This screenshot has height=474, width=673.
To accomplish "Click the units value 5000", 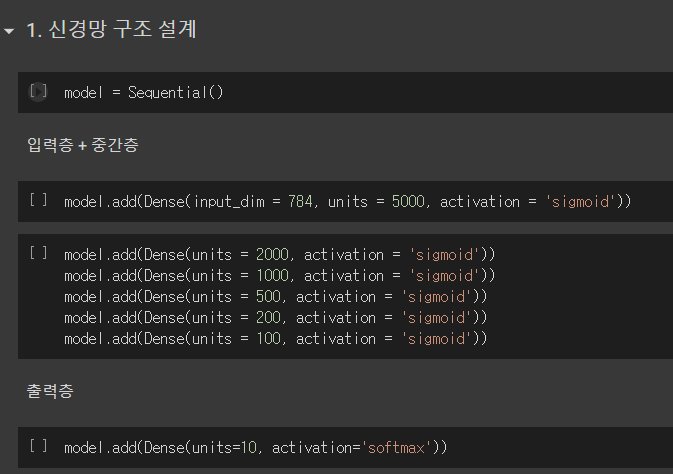I will point(408,201).
